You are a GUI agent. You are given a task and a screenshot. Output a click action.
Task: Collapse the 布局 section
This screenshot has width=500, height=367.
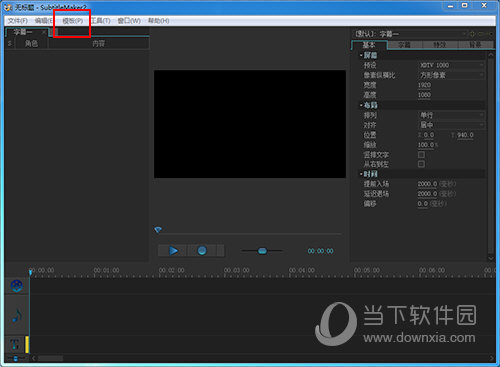coord(361,105)
